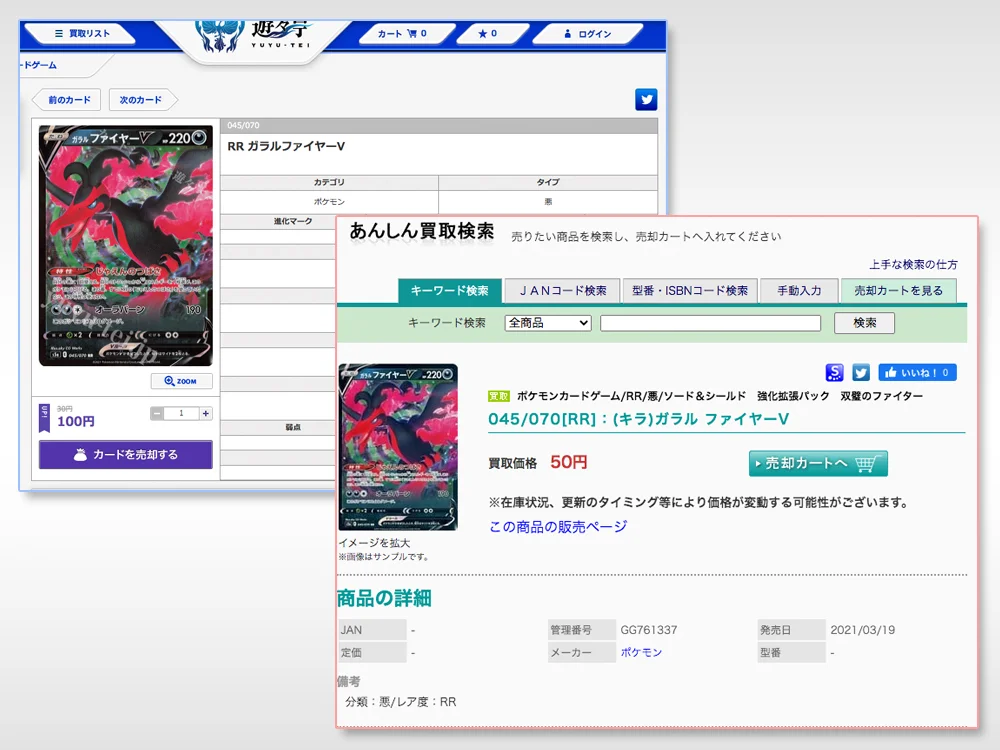Click the GG761337 management number
This screenshot has height=750, width=1000.
click(649, 630)
